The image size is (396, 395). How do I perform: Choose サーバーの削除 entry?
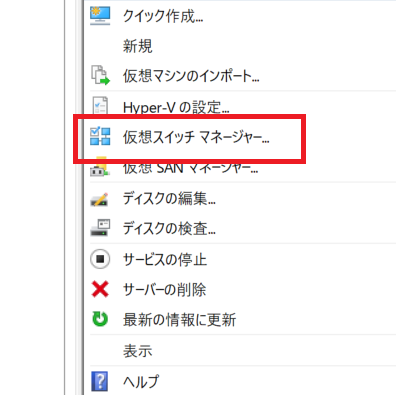pos(164,289)
